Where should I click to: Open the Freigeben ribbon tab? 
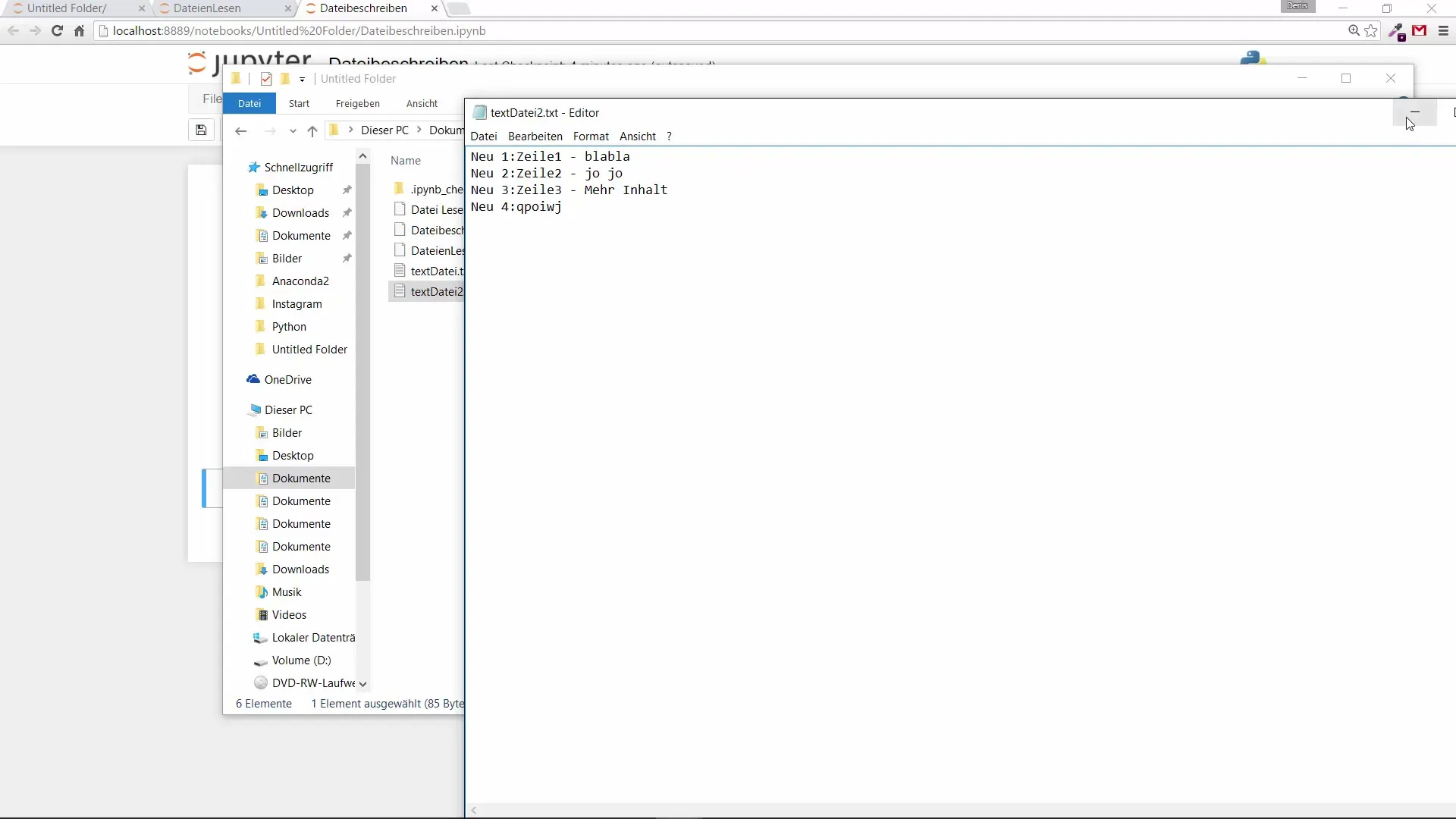358,104
